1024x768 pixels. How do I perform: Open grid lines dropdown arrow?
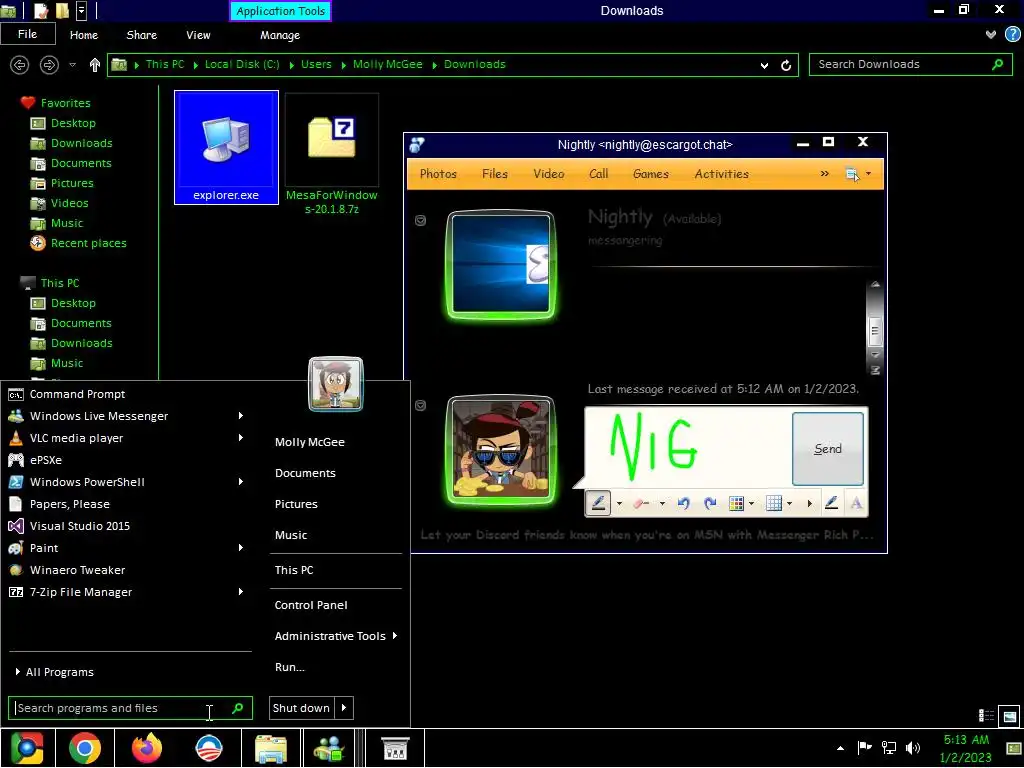click(789, 504)
